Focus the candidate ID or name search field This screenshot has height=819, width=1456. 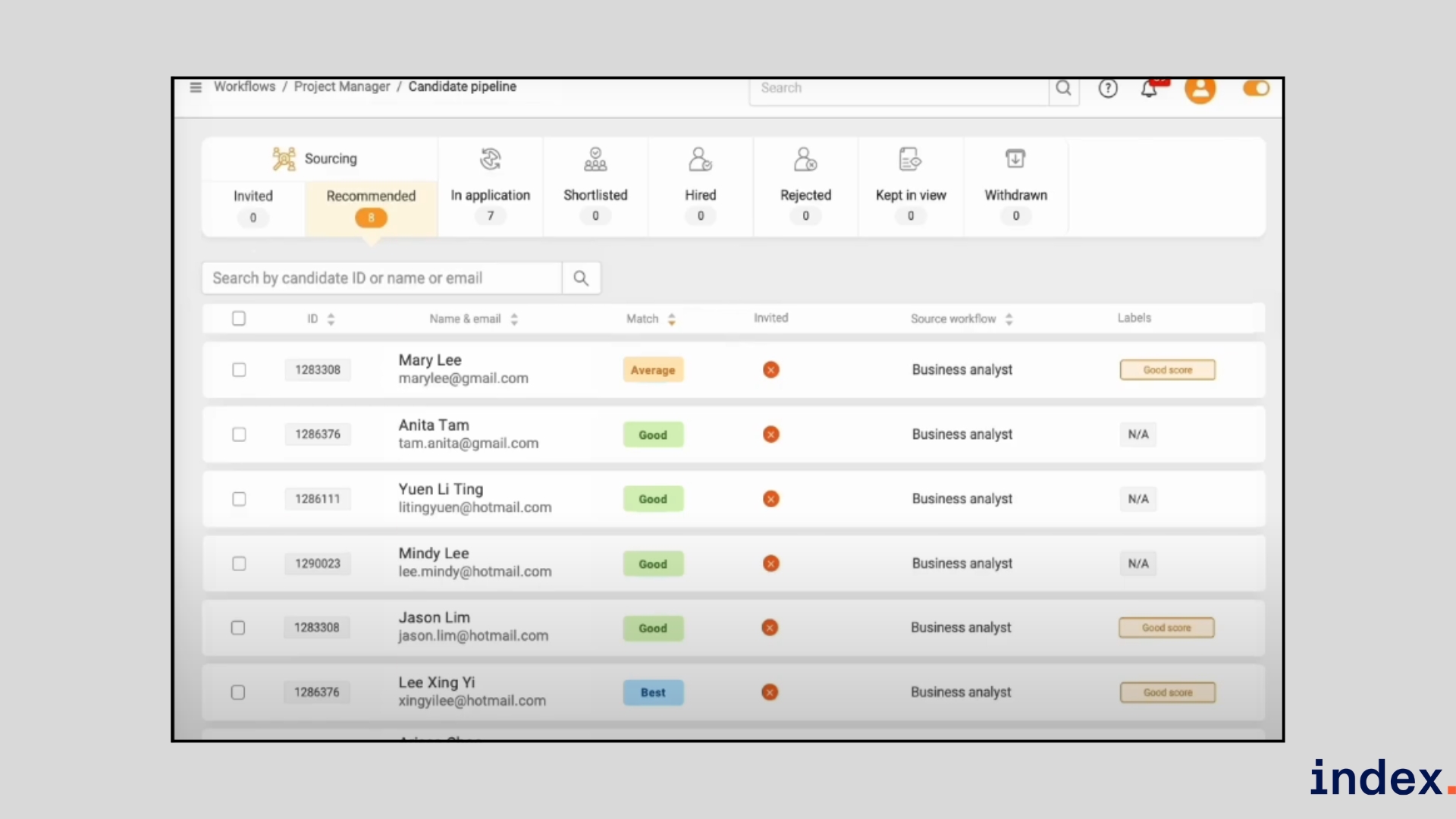click(x=382, y=278)
